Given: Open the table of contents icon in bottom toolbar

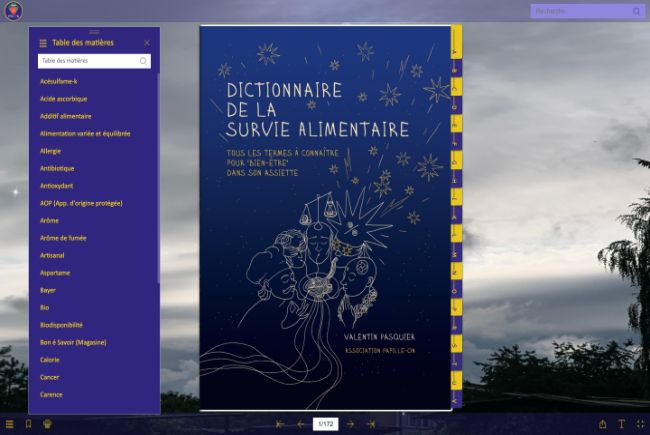Looking at the screenshot, I should (10, 424).
